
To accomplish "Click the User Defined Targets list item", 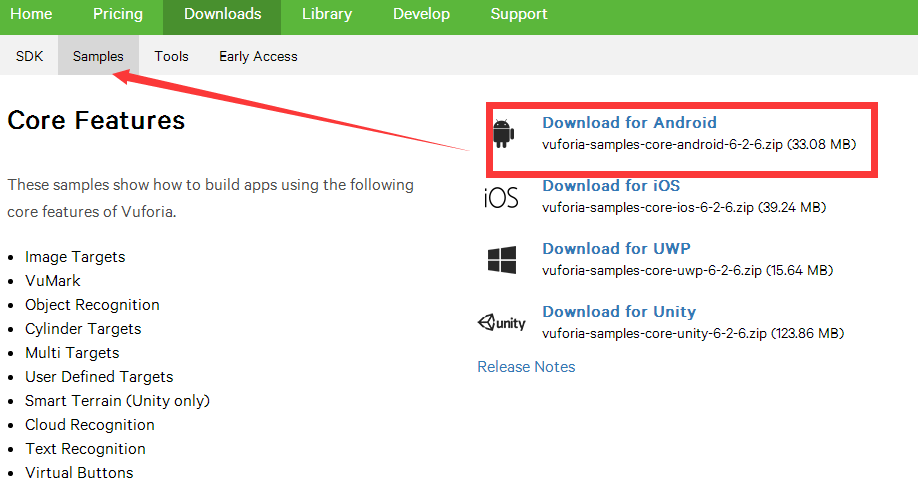I will coord(99,377).
